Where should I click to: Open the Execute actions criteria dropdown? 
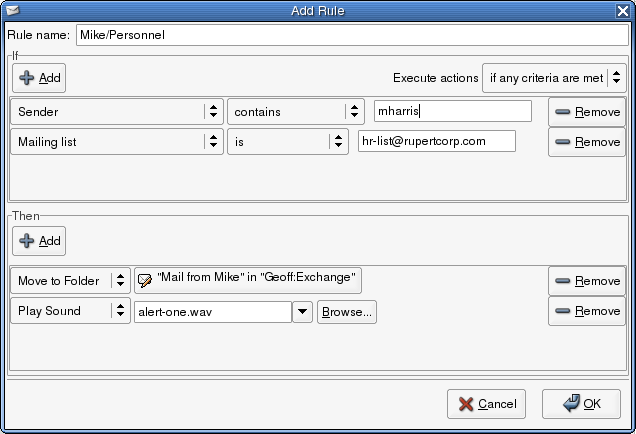click(554, 77)
